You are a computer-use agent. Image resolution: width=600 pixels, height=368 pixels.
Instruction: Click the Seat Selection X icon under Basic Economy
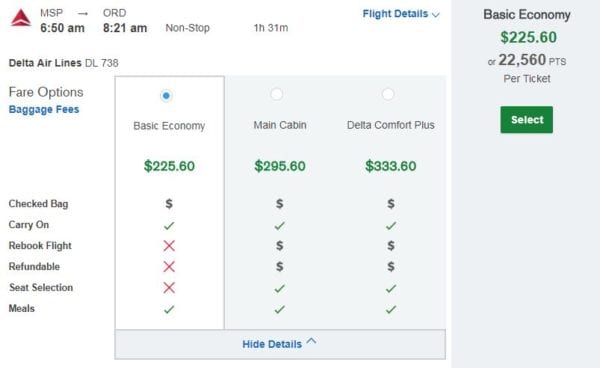(x=169, y=288)
